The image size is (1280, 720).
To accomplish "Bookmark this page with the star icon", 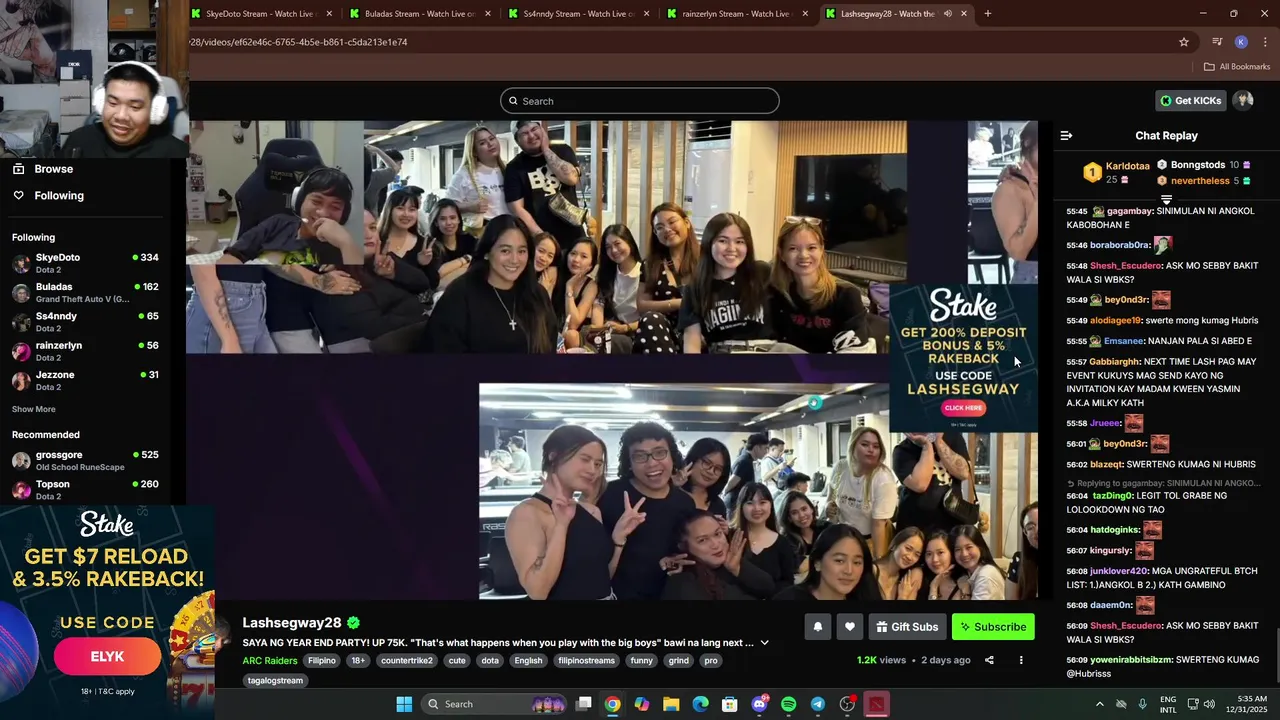I will 1184,42.
